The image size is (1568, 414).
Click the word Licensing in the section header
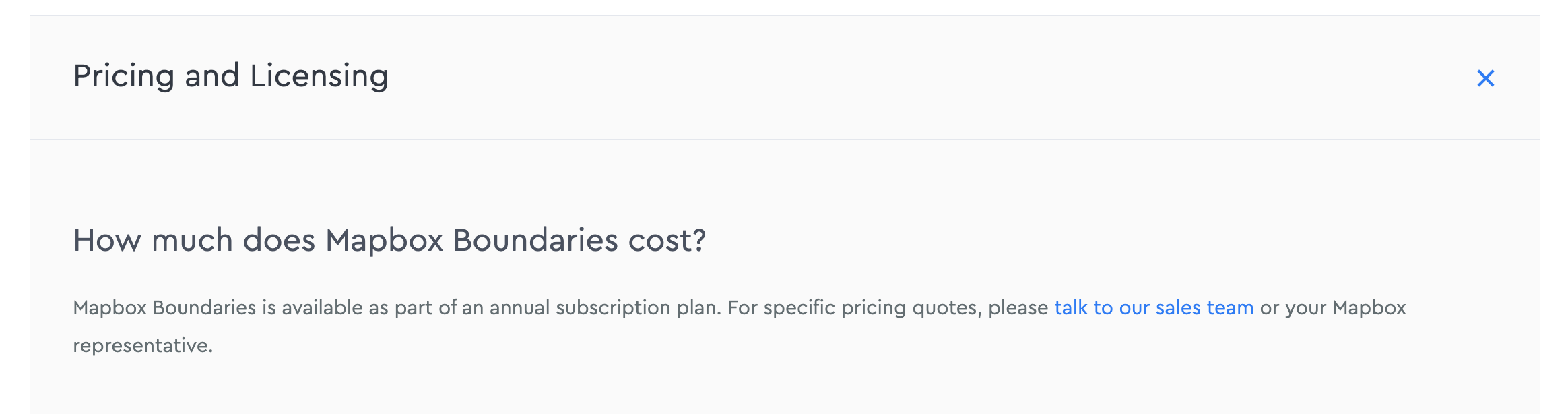click(x=319, y=76)
